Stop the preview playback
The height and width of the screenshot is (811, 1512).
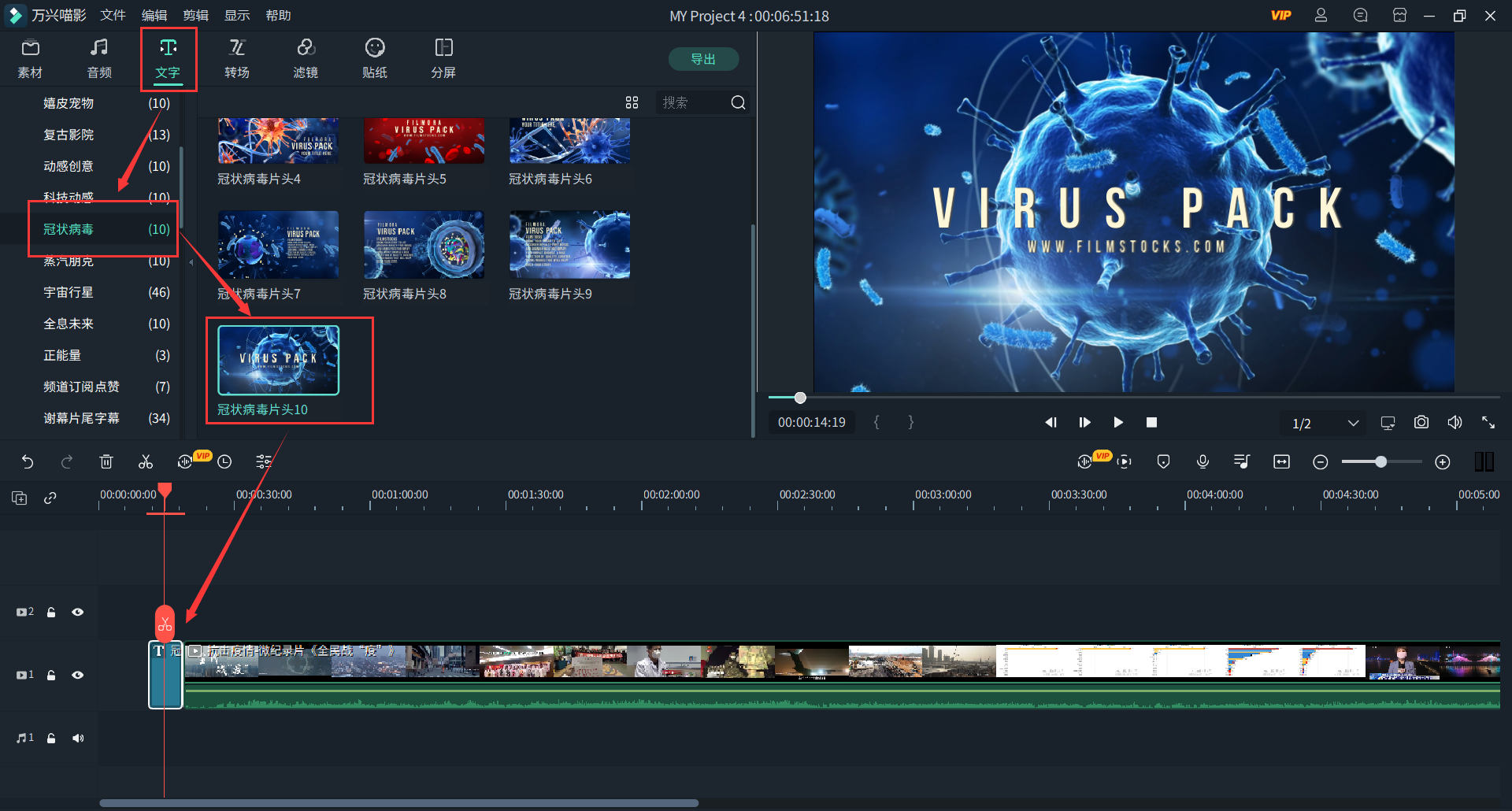(x=1151, y=422)
